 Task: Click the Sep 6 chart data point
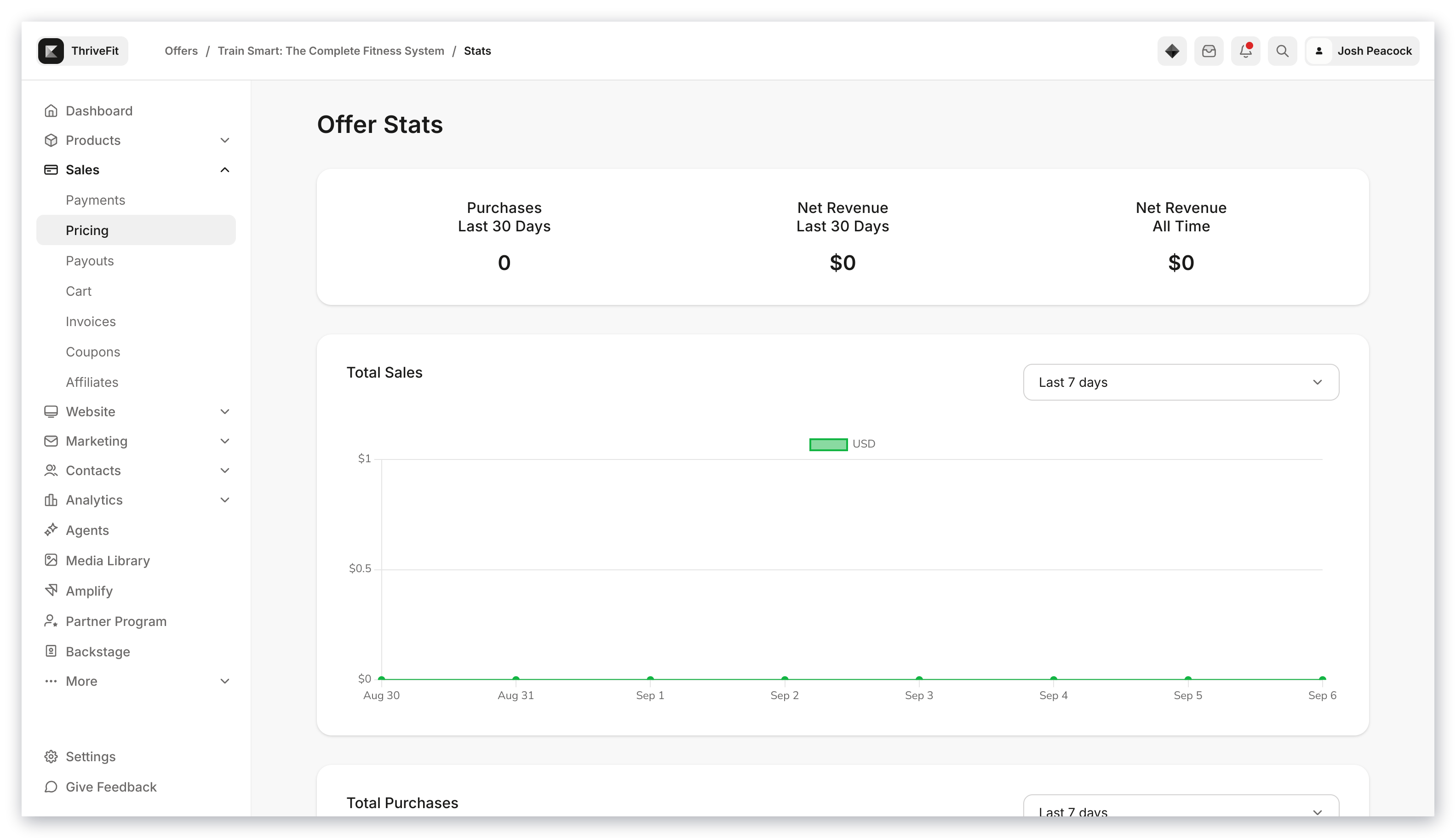tap(1322, 678)
